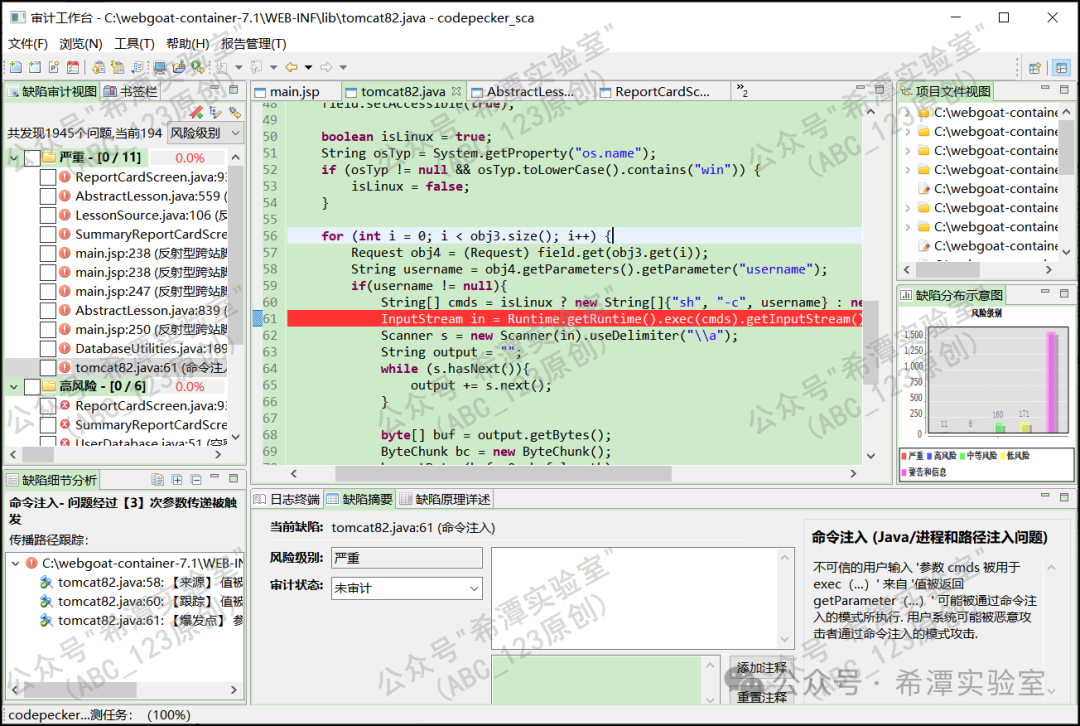
Task: Maximize the bottom 缺陷摘要 panel
Action: click(x=1064, y=497)
